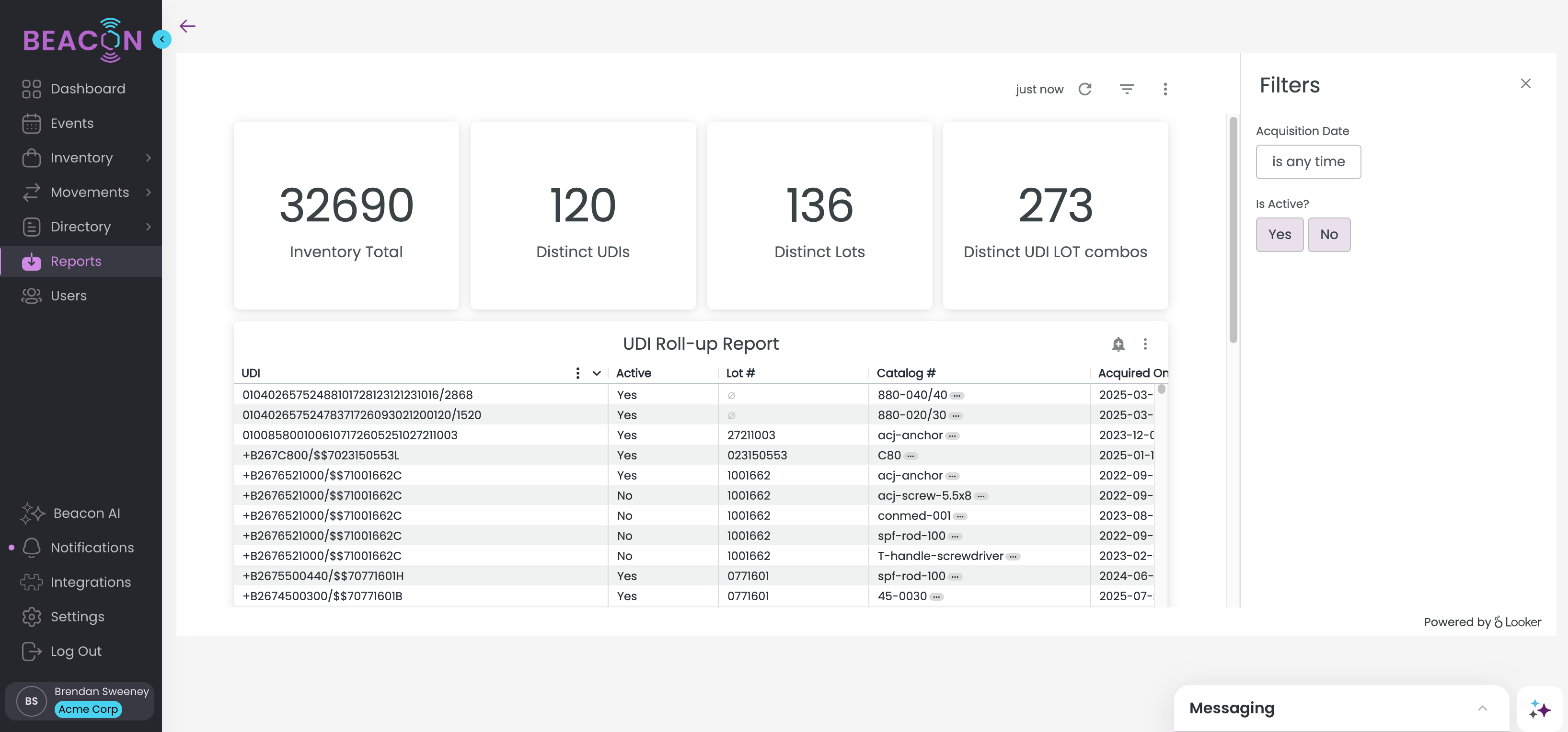Toggle the Yes option for Is Active
Viewport: 1568px width, 732px height.
pyautogui.click(x=1280, y=234)
